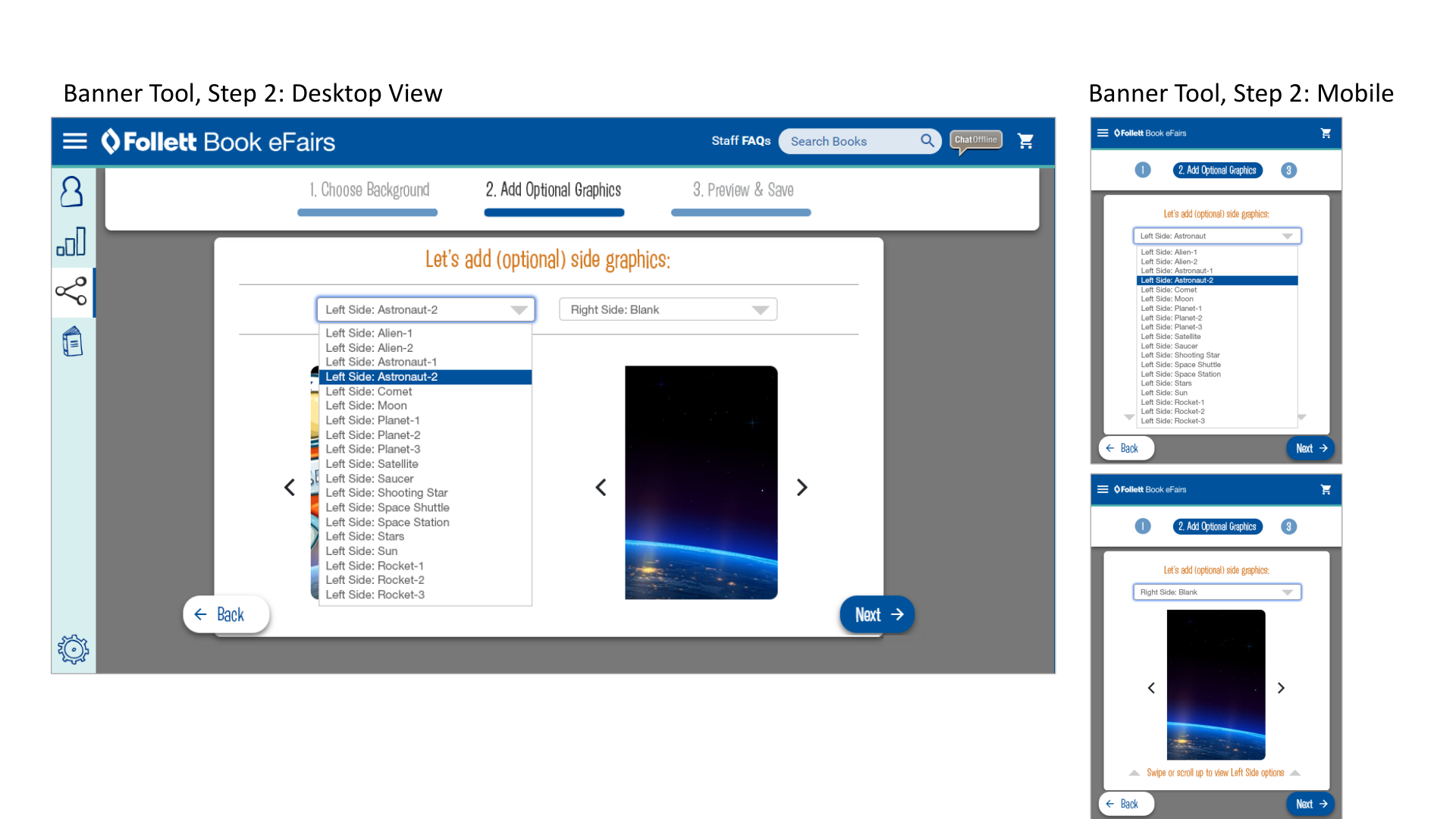The width and height of the screenshot is (1456, 819).
Task: Click the search magnifier icon
Action: point(927,140)
